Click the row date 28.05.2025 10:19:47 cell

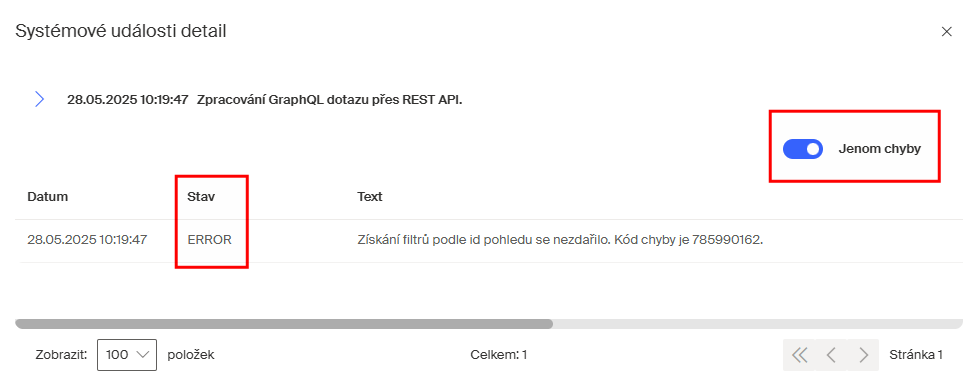(87, 240)
